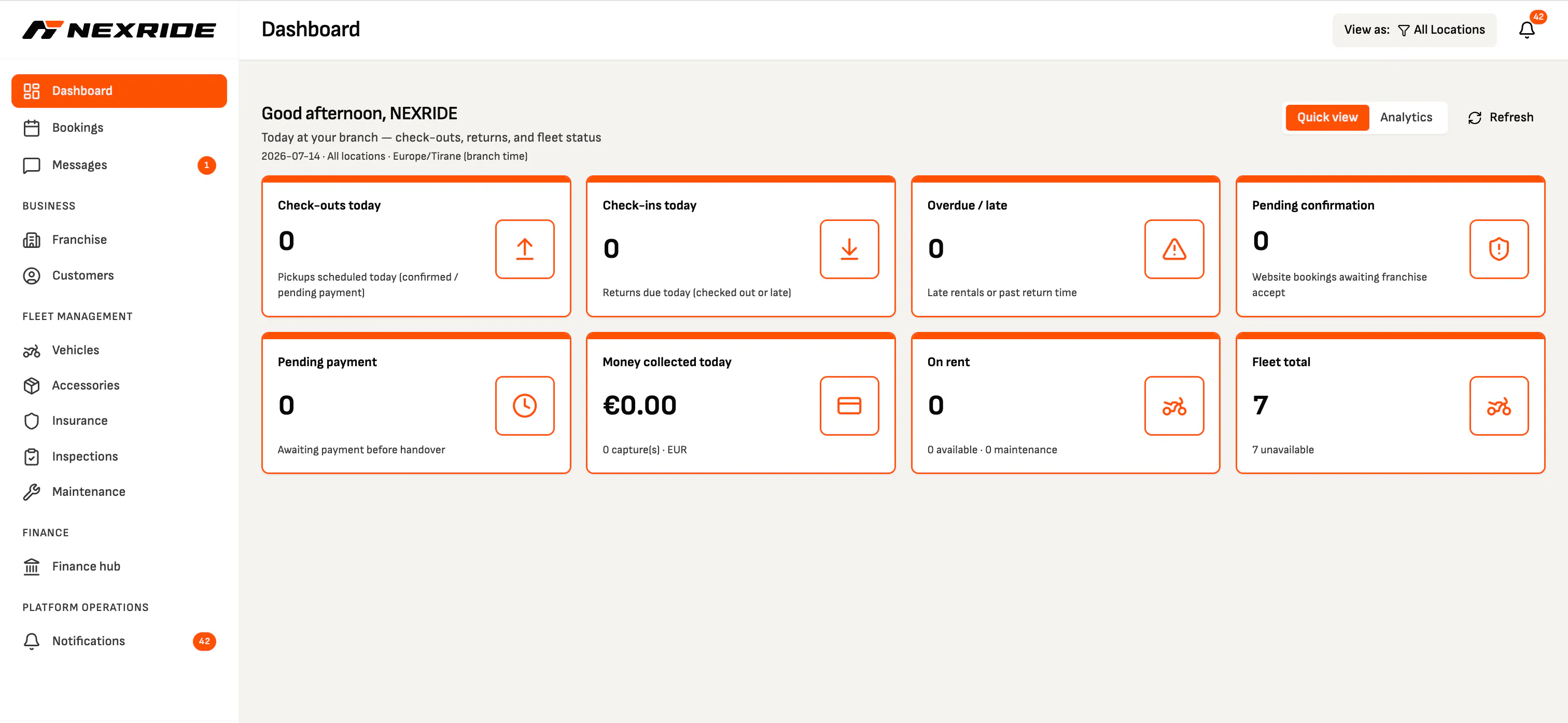Open Finance hub
The width and height of the screenshot is (1568, 723).
(x=119, y=566)
